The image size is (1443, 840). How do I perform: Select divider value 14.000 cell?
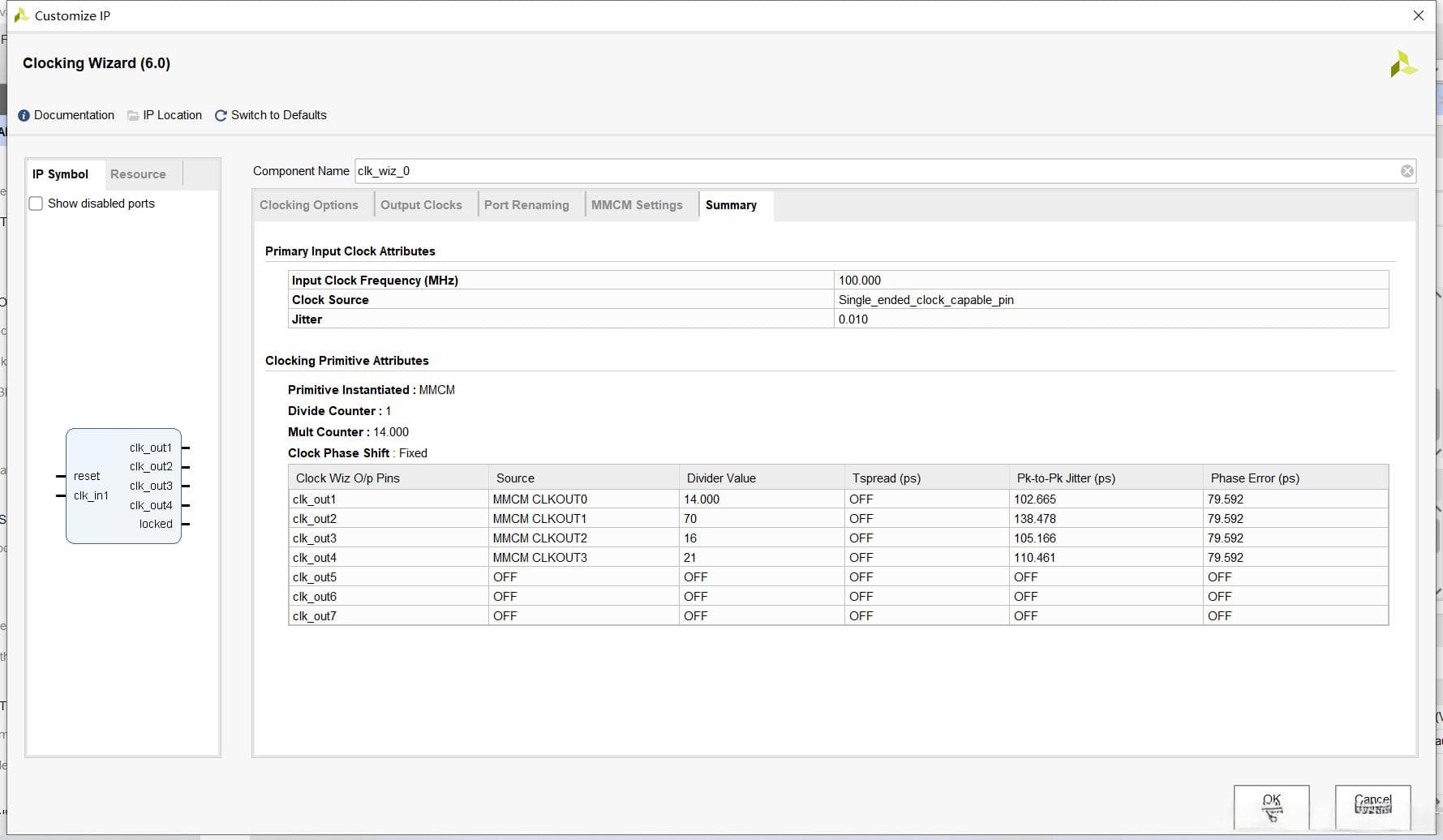[x=762, y=499]
